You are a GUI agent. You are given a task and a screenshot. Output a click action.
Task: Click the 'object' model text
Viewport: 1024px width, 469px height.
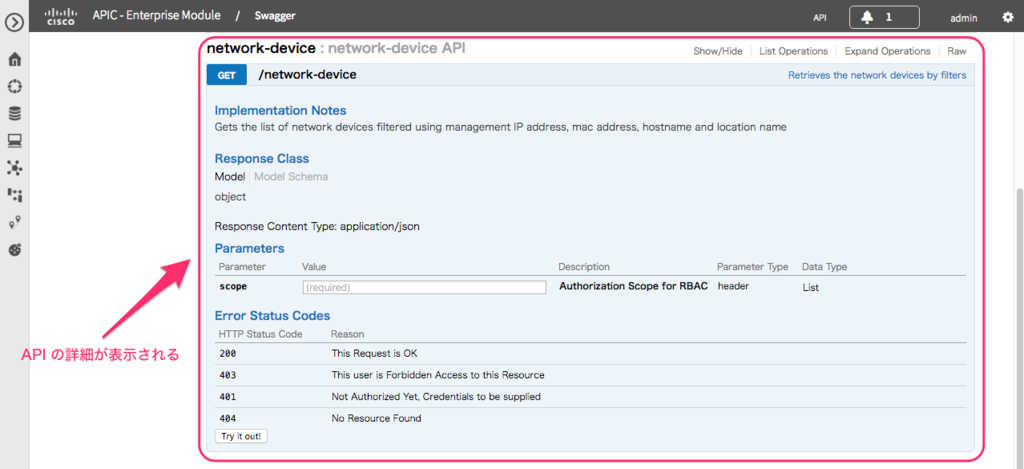tap(230, 197)
